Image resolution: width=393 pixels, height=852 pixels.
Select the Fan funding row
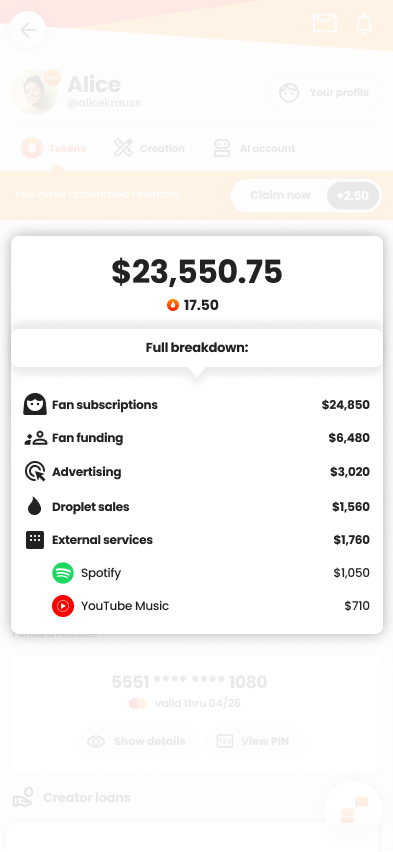197,438
